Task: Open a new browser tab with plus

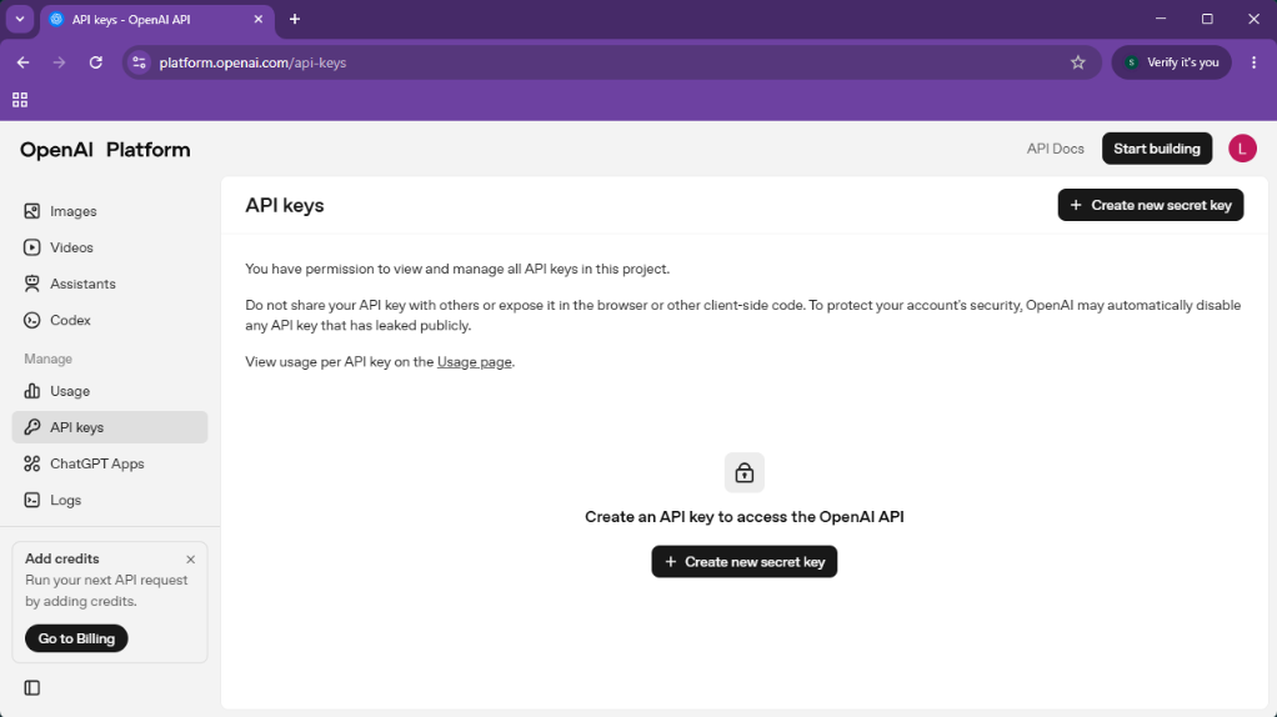Action: pyautogui.click(x=294, y=19)
